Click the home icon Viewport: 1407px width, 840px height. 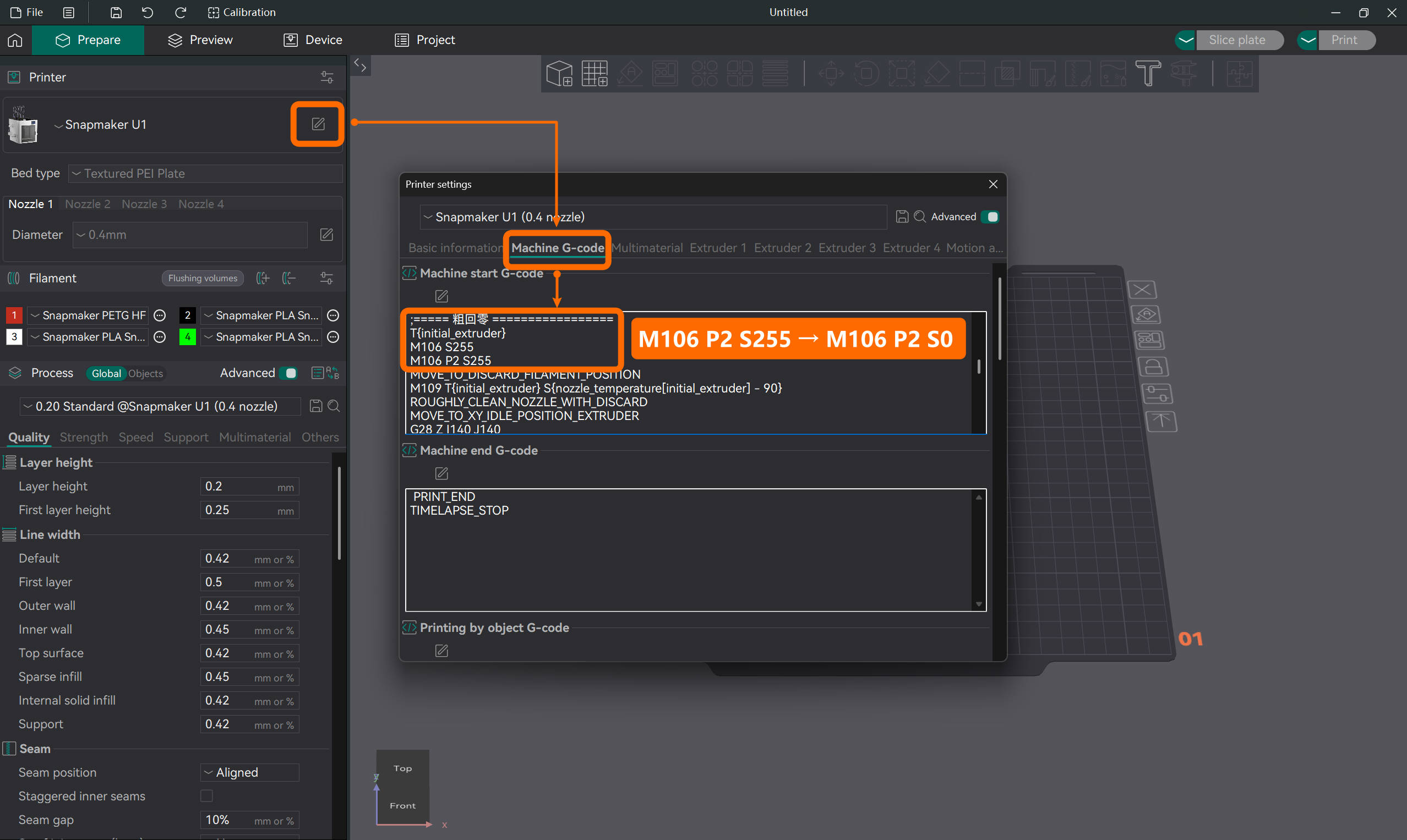(15, 40)
